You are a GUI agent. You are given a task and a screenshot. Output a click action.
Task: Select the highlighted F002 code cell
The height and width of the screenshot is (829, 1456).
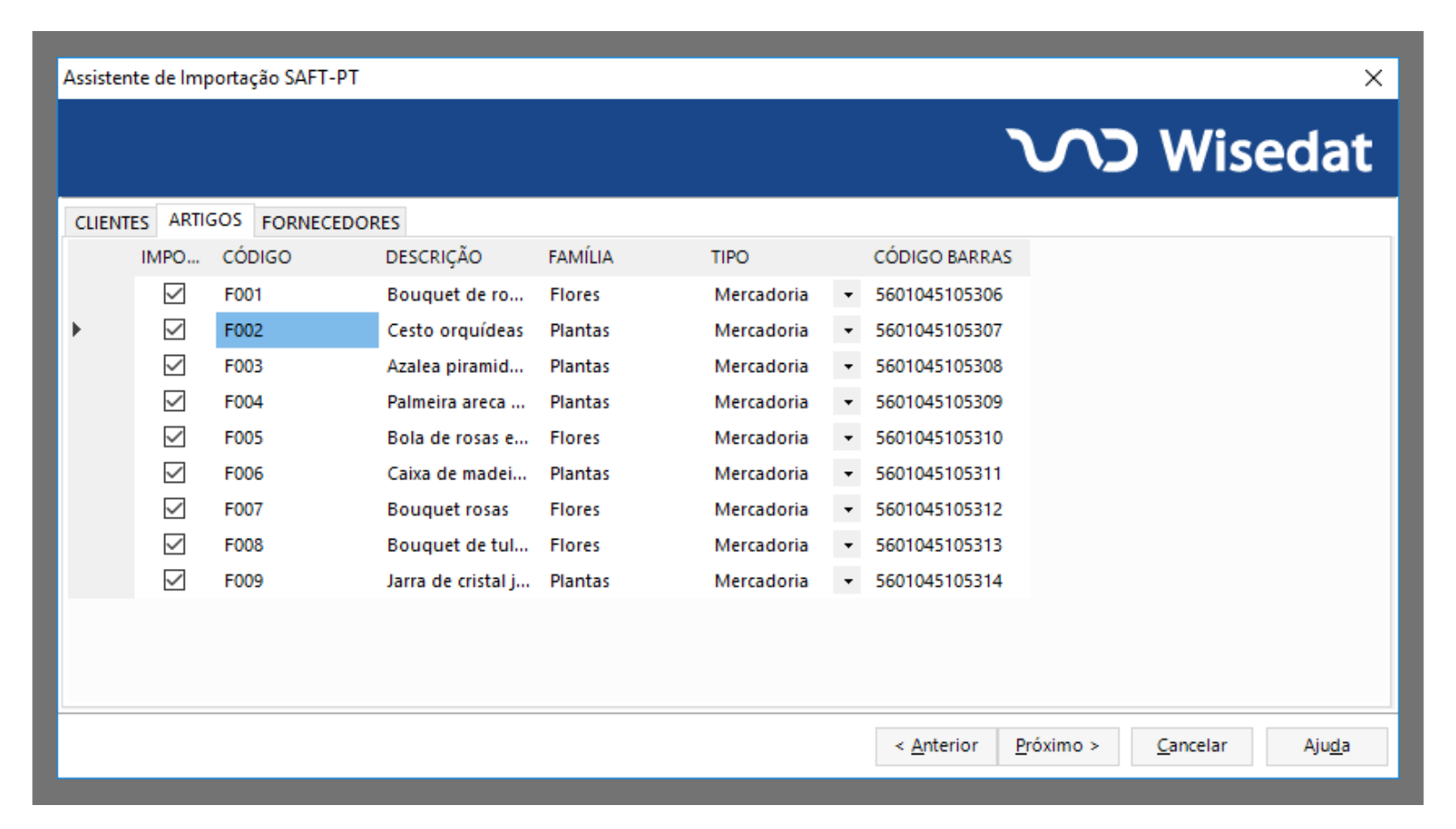[x=297, y=330]
